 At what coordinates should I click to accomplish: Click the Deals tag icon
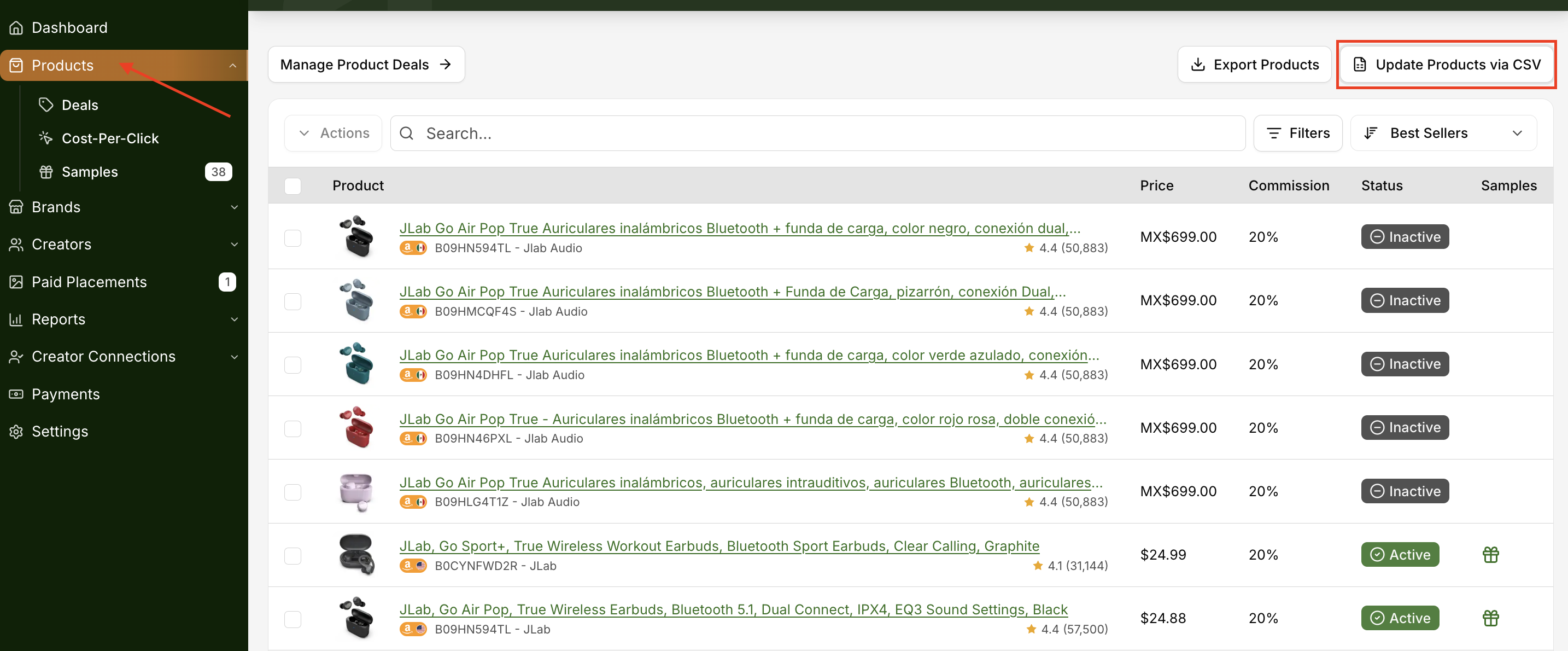(46, 104)
